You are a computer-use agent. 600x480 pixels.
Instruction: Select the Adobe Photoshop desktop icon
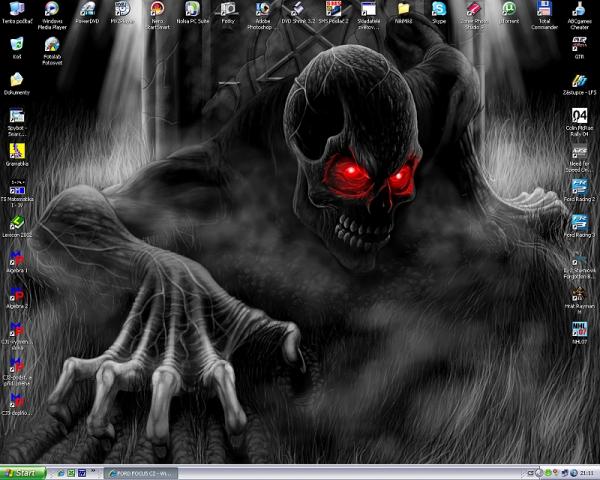pos(263,10)
